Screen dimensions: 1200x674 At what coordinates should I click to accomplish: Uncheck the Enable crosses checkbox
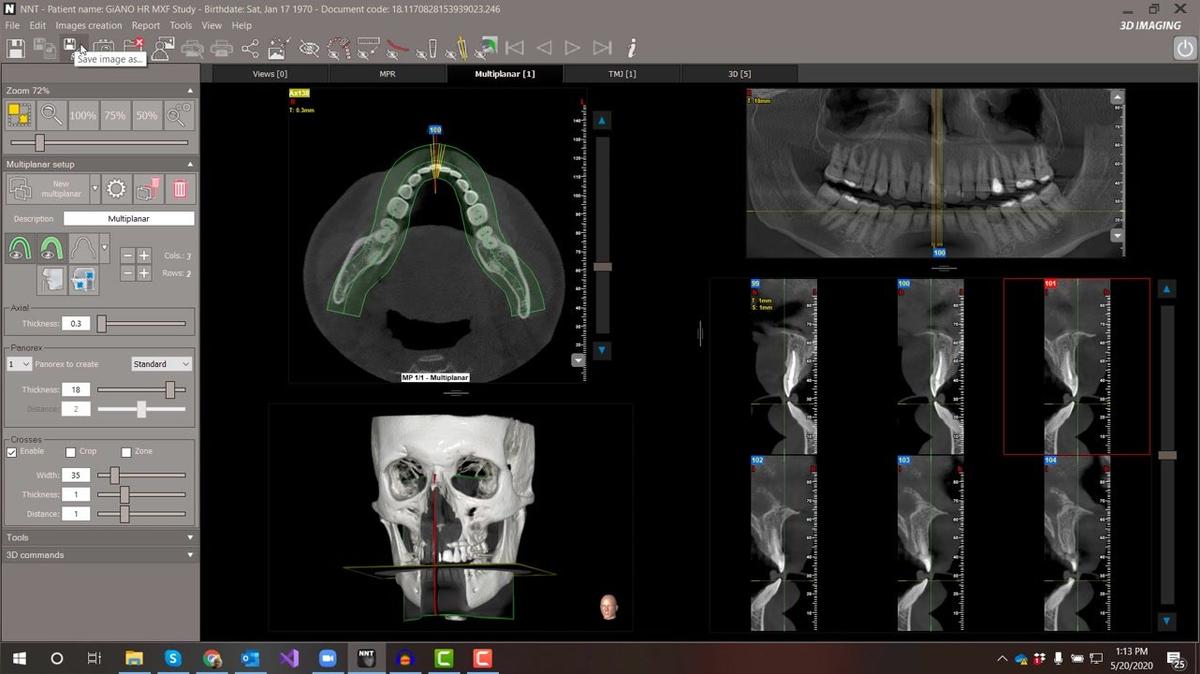click(x=12, y=452)
